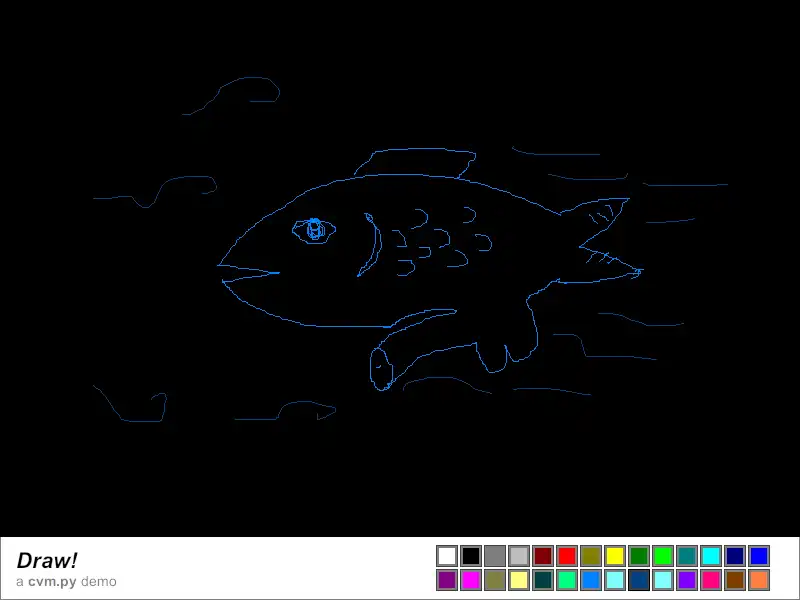
Task: Choose the bright red swatch
Action: tap(567, 556)
